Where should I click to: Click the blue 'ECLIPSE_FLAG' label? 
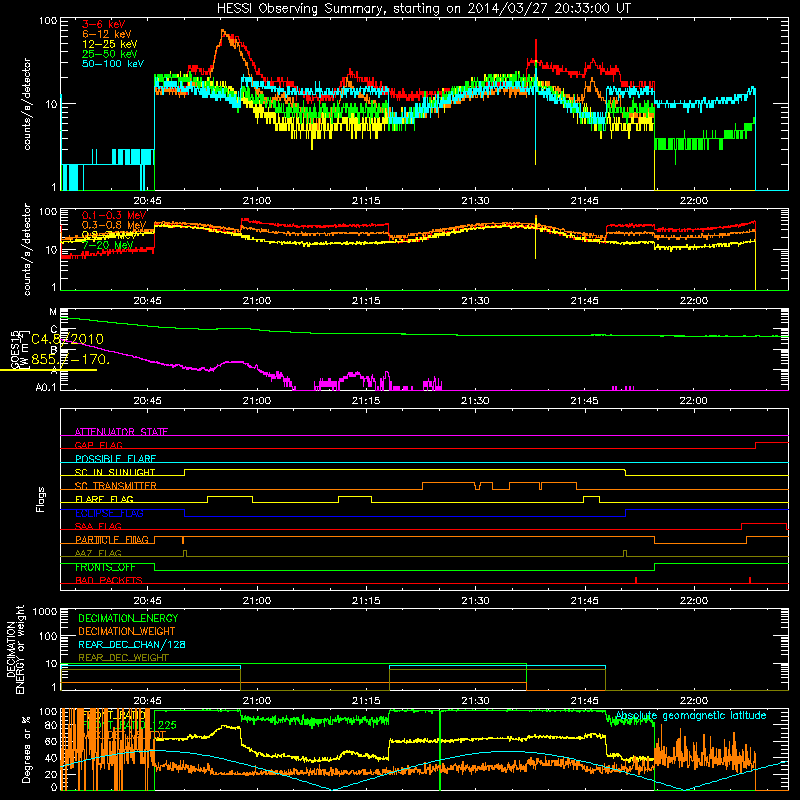[109, 513]
